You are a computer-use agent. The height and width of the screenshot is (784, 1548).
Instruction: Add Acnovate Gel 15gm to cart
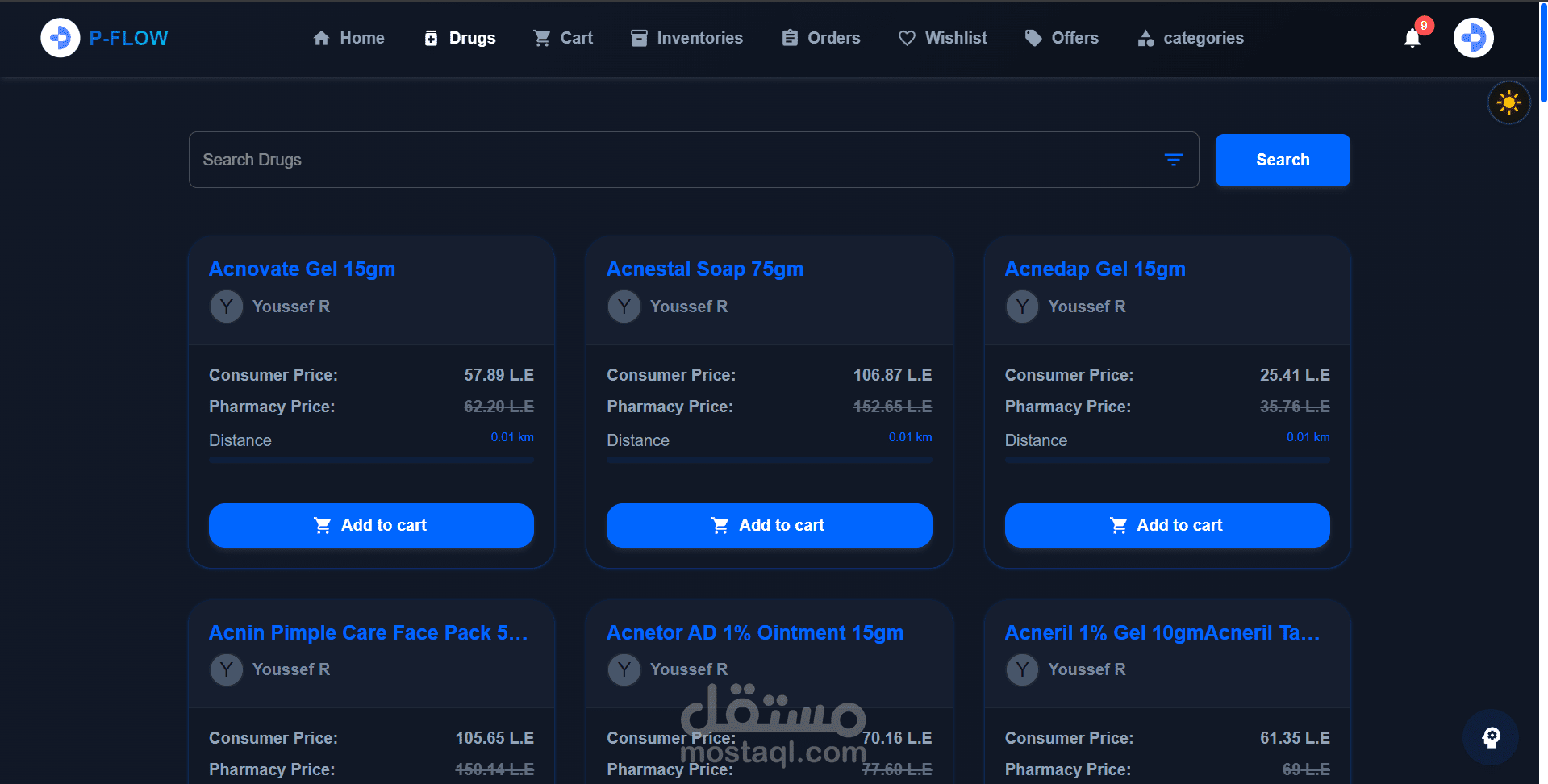(371, 525)
